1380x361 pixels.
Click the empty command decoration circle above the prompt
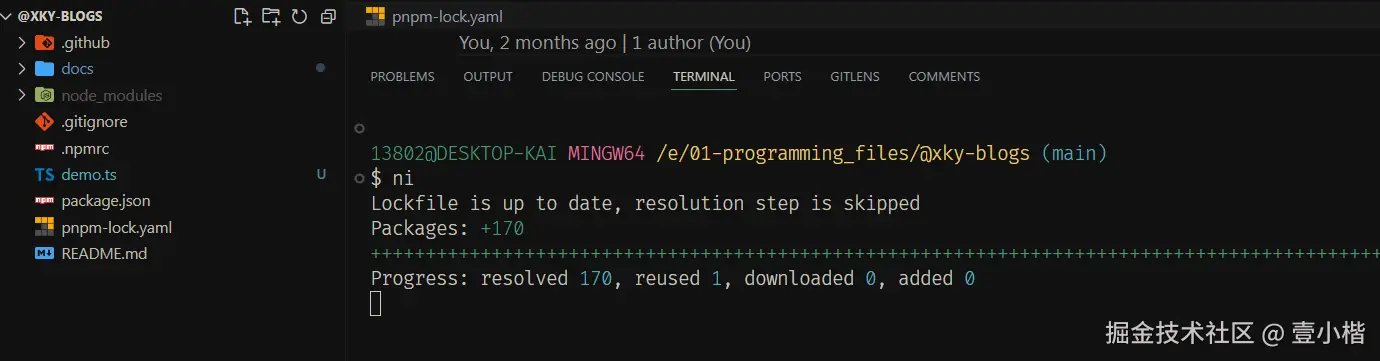pyautogui.click(x=360, y=129)
